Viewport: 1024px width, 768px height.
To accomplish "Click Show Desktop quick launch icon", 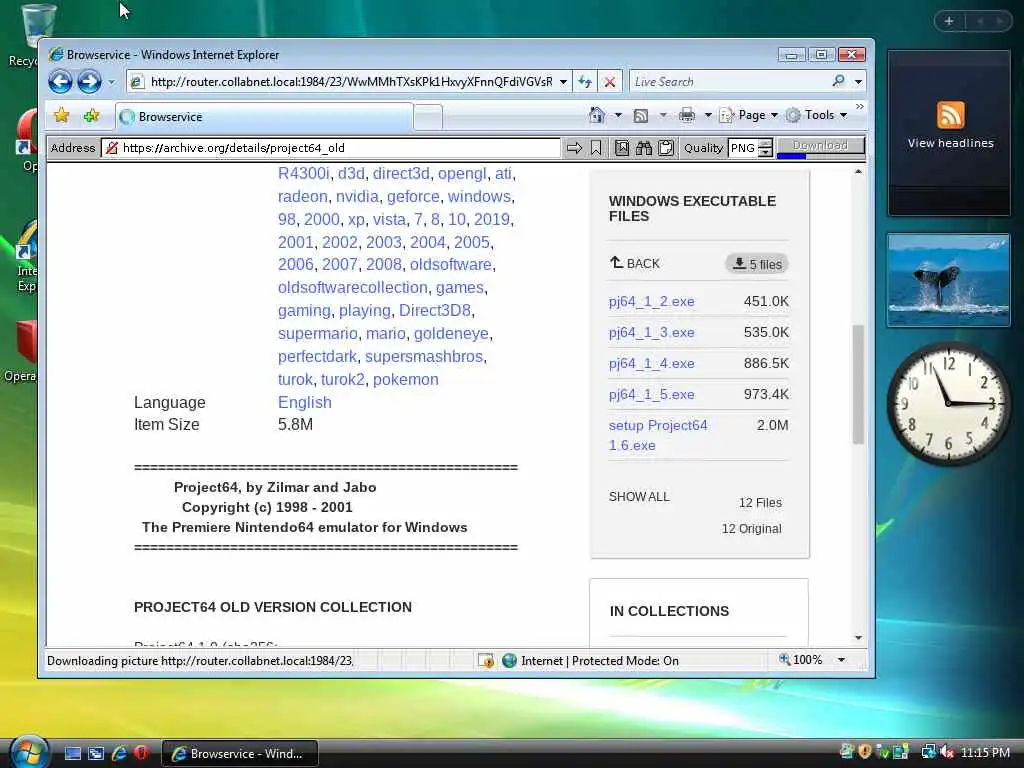I will [x=73, y=753].
